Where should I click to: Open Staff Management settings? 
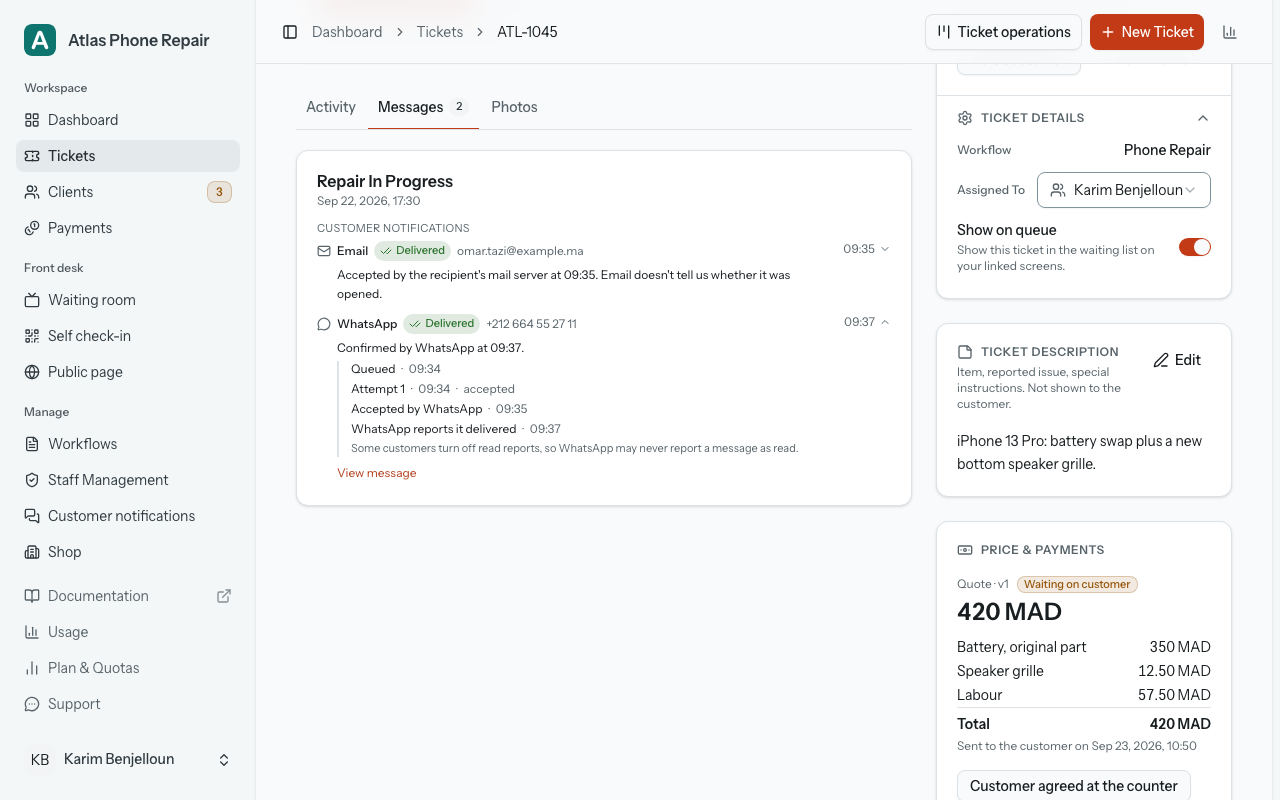click(x=128, y=480)
